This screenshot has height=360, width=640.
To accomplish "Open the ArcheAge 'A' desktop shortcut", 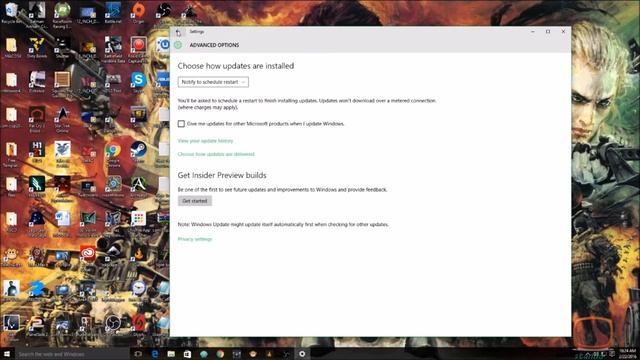I will pos(138,186).
